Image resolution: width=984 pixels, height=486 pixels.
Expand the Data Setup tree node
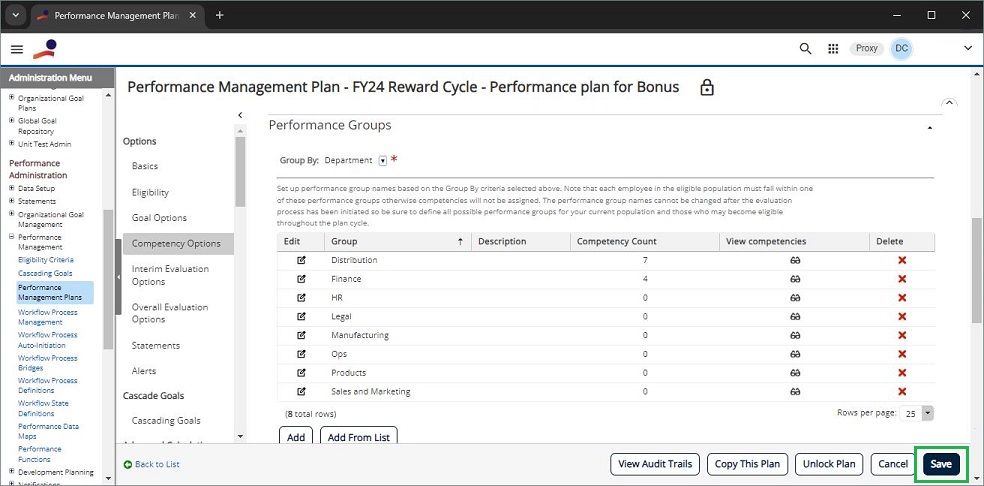[x=12, y=188]
